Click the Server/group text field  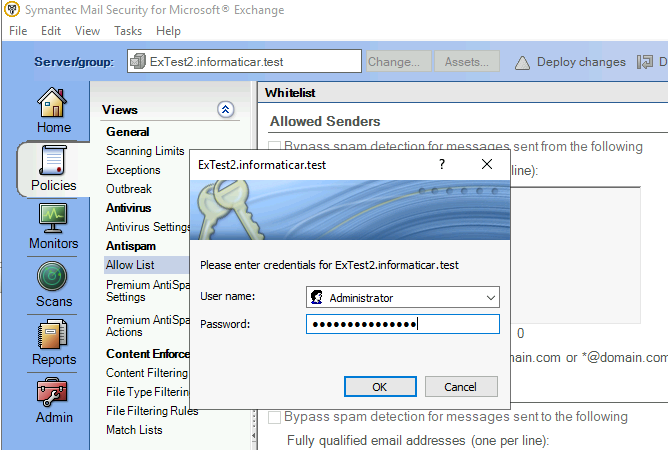[x=244, y=61]
